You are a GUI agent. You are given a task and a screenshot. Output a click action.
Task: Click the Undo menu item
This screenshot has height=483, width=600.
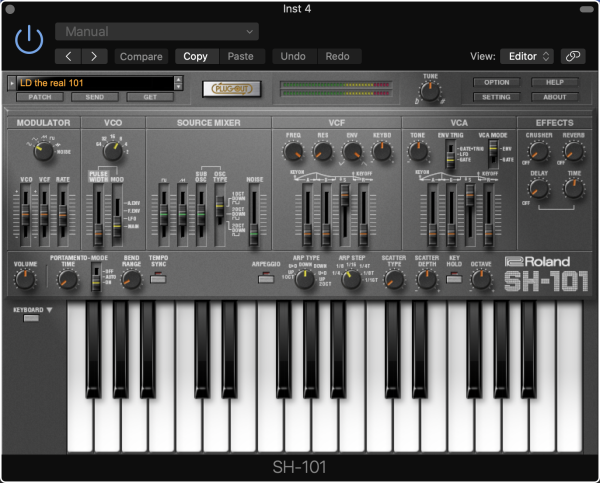[293, 57]
